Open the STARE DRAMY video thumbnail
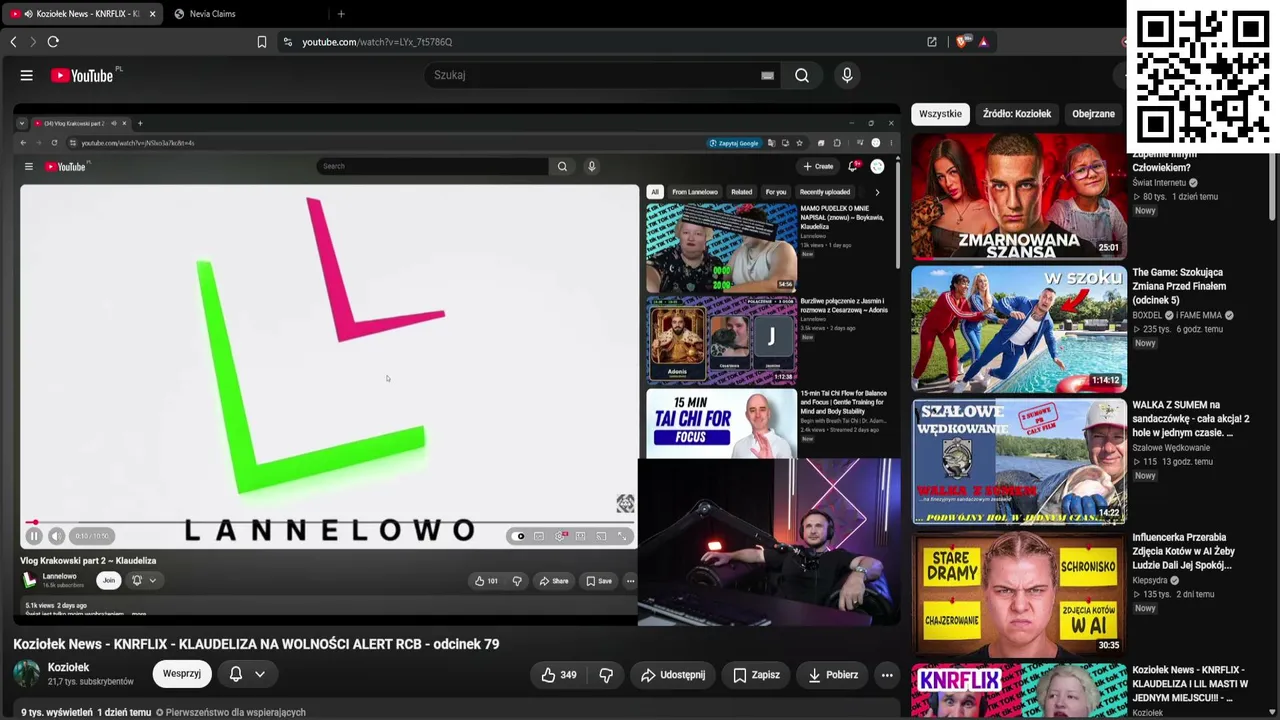Screen dimensions: 1280x720 coord(1018,594)
